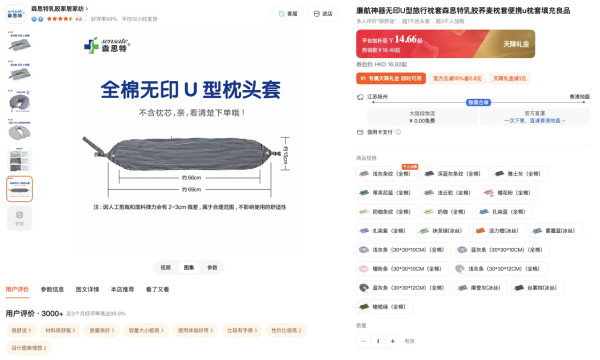Screen dimensions: 600x360
Task: Choose 浅灰条（30*30*10CM）option
Action: click(x=403, y=250)
